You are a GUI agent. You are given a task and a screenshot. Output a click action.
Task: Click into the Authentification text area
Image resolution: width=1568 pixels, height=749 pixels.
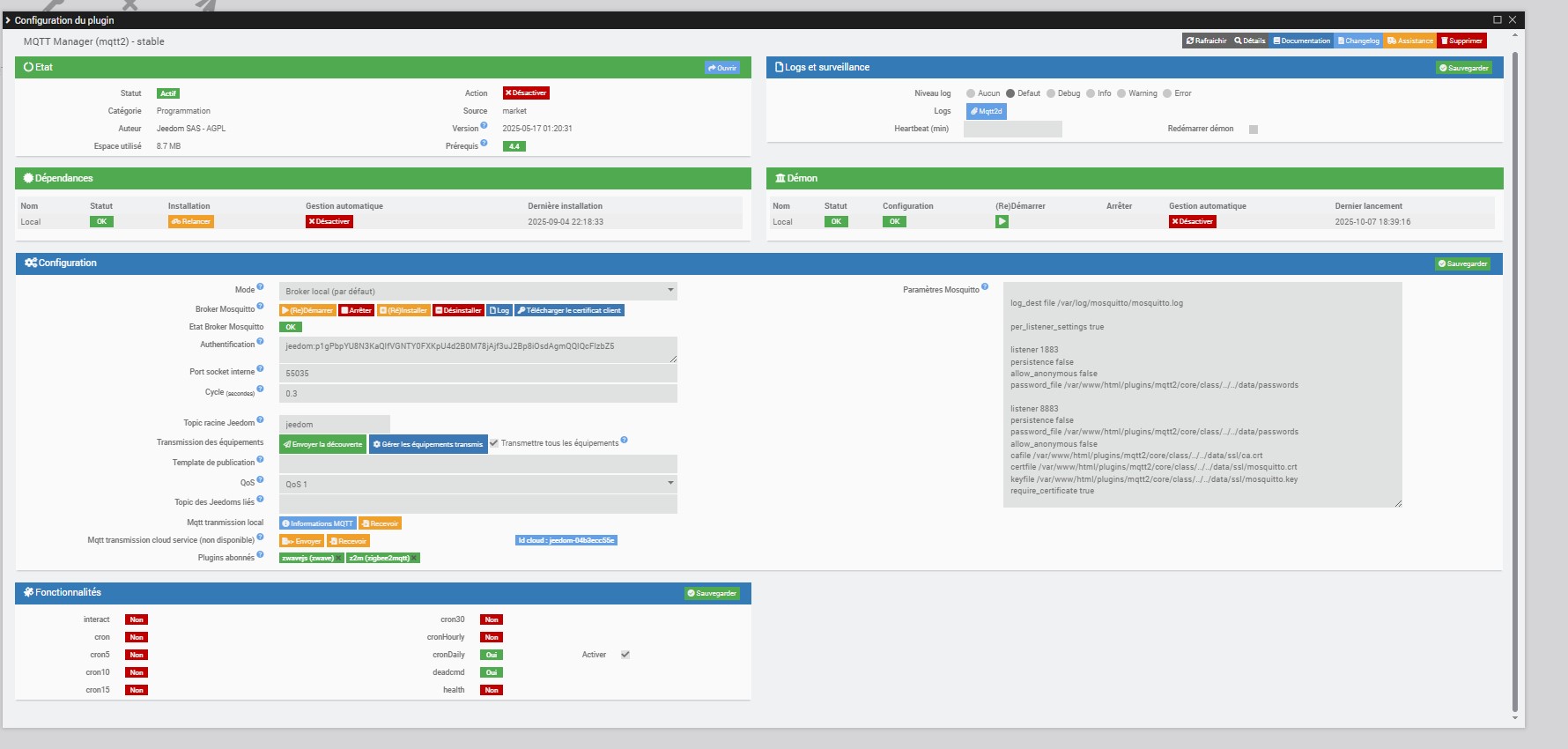point(478,350)
